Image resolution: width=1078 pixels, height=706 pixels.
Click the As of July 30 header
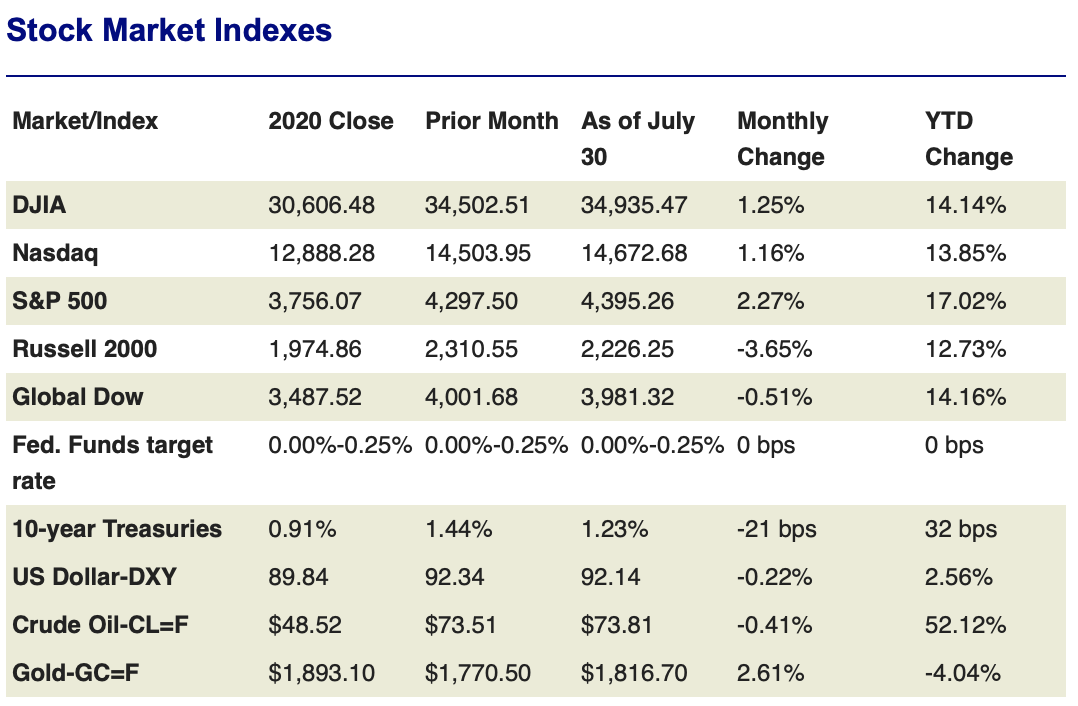[x=638, y=139]
